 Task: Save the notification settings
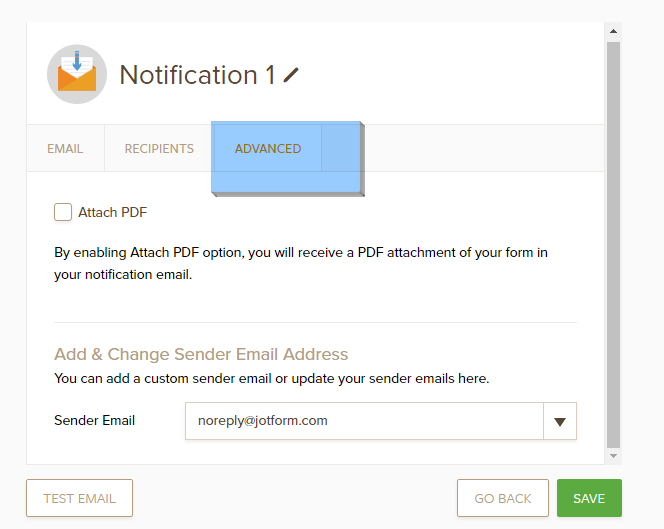(589, 498)
